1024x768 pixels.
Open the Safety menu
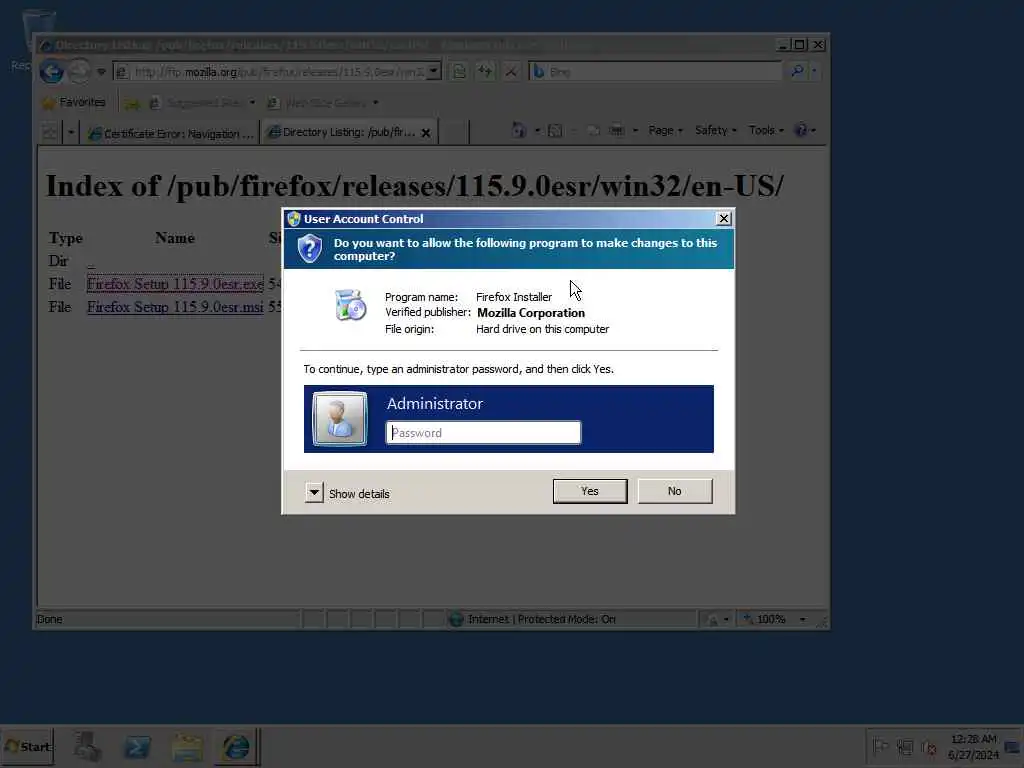(716, 131)
